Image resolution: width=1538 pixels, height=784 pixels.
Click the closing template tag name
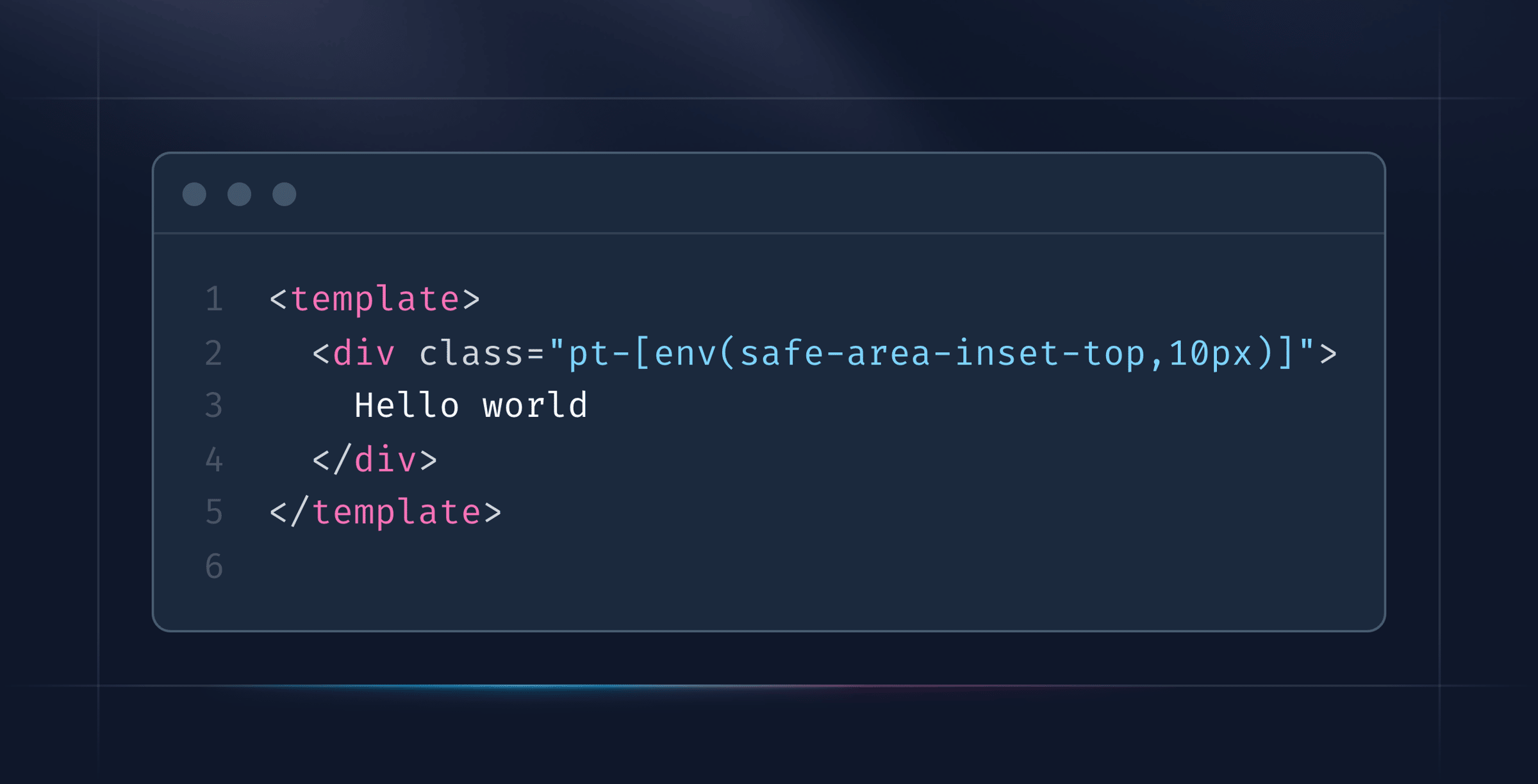point(396,512)
